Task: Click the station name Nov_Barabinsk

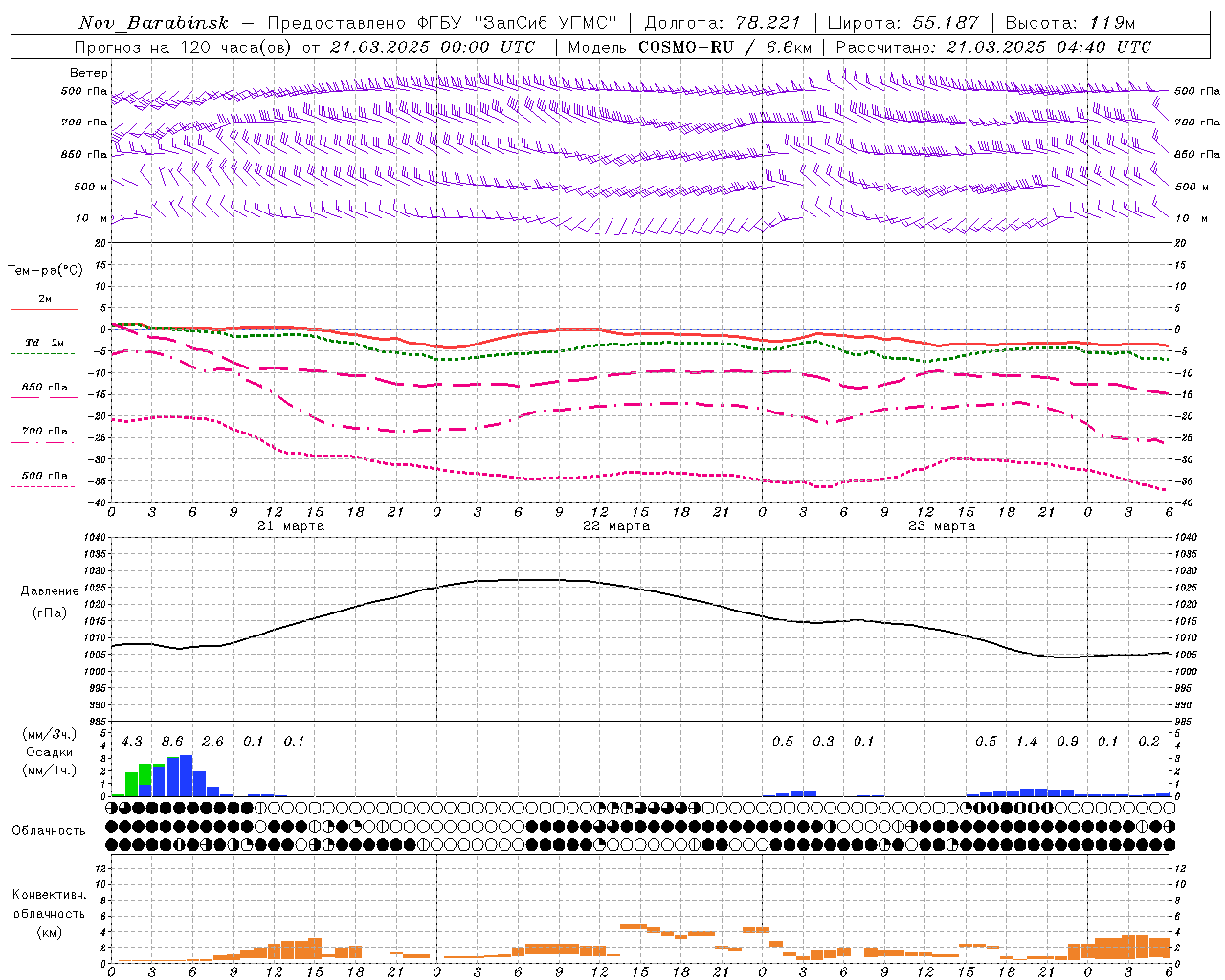Action: 153,23
